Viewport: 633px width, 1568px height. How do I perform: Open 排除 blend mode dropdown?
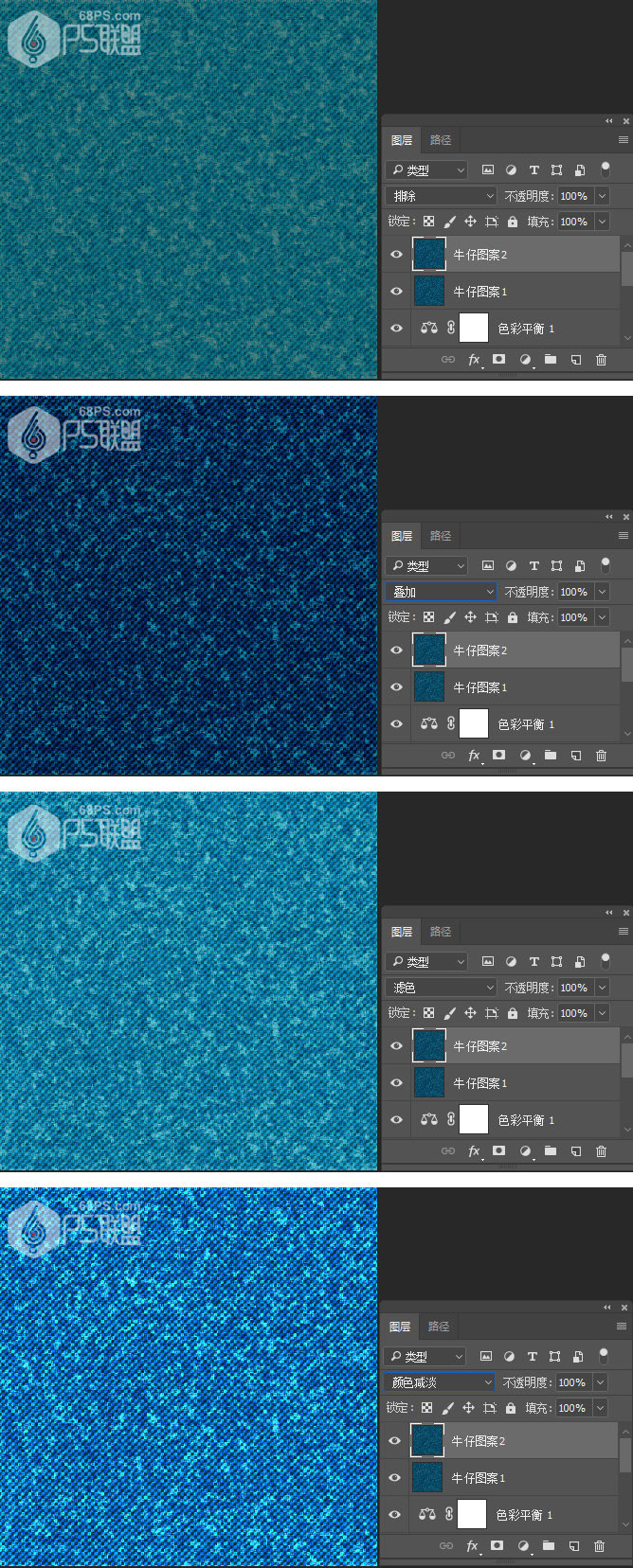click(x=442, y=196)
